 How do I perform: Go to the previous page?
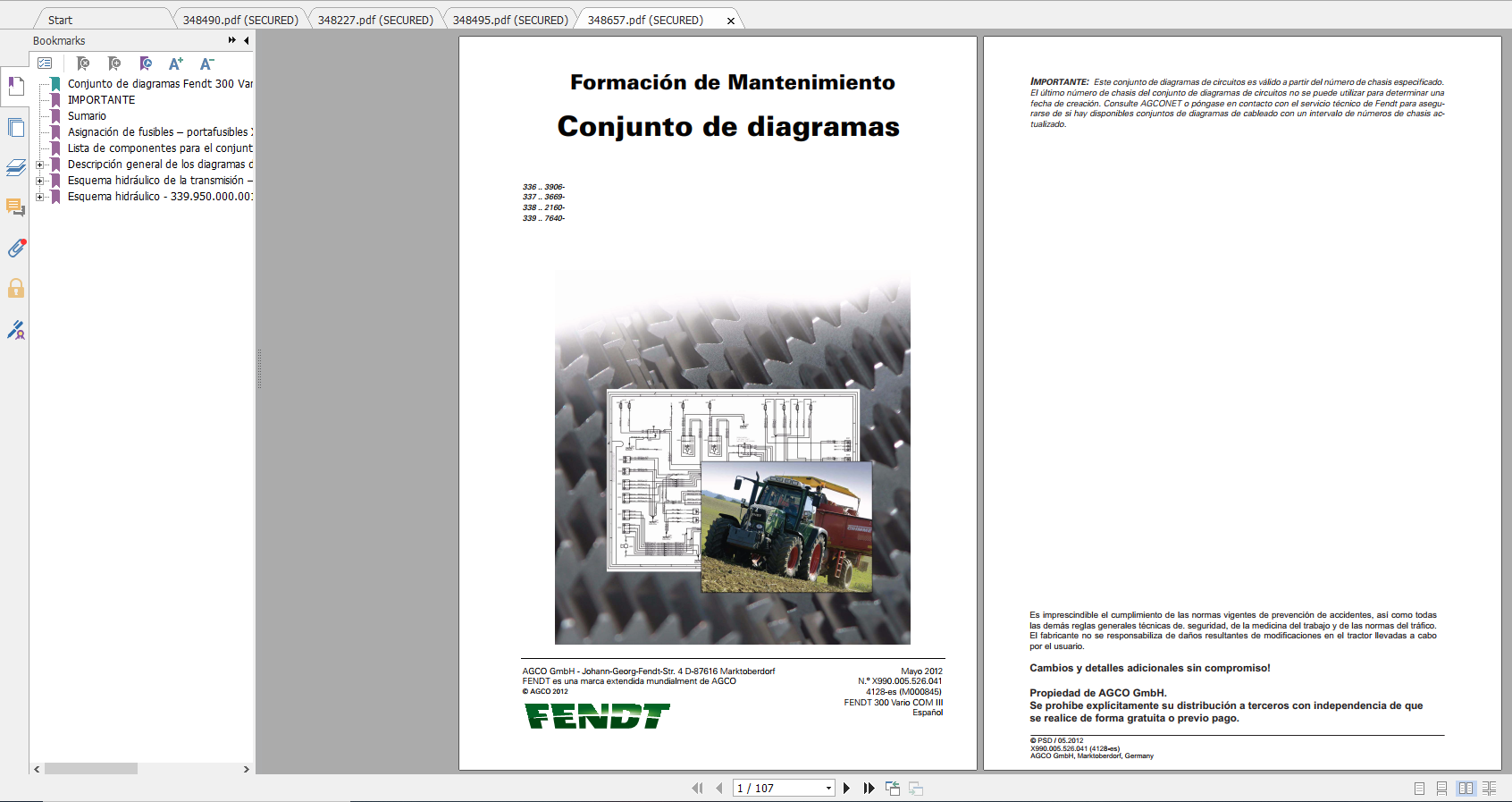718,788
